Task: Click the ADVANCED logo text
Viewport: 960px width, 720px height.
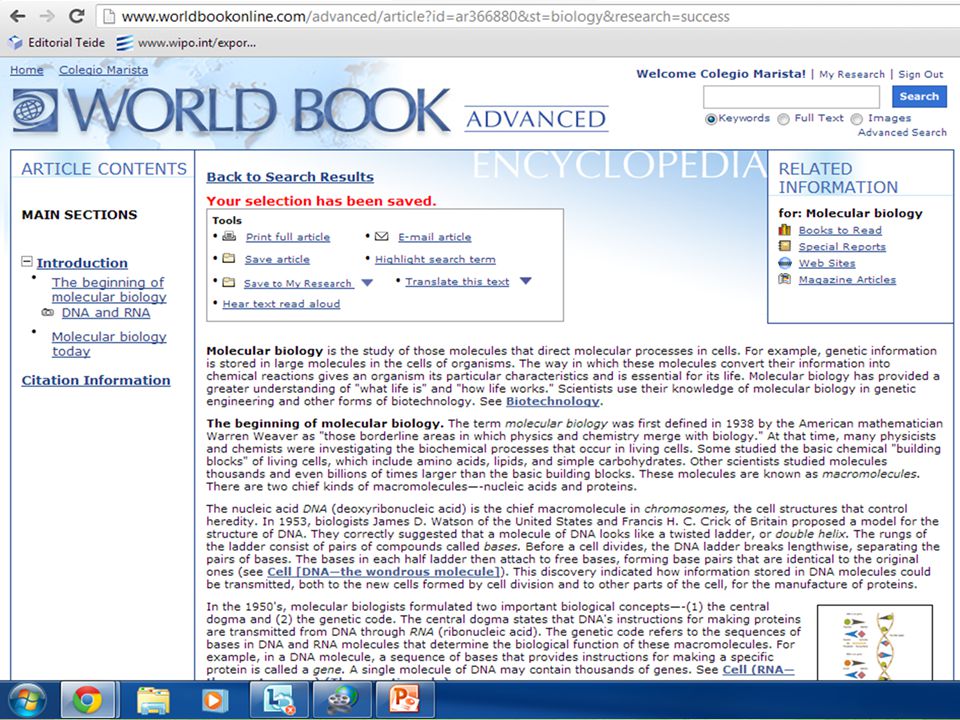Action: point(536,119)
